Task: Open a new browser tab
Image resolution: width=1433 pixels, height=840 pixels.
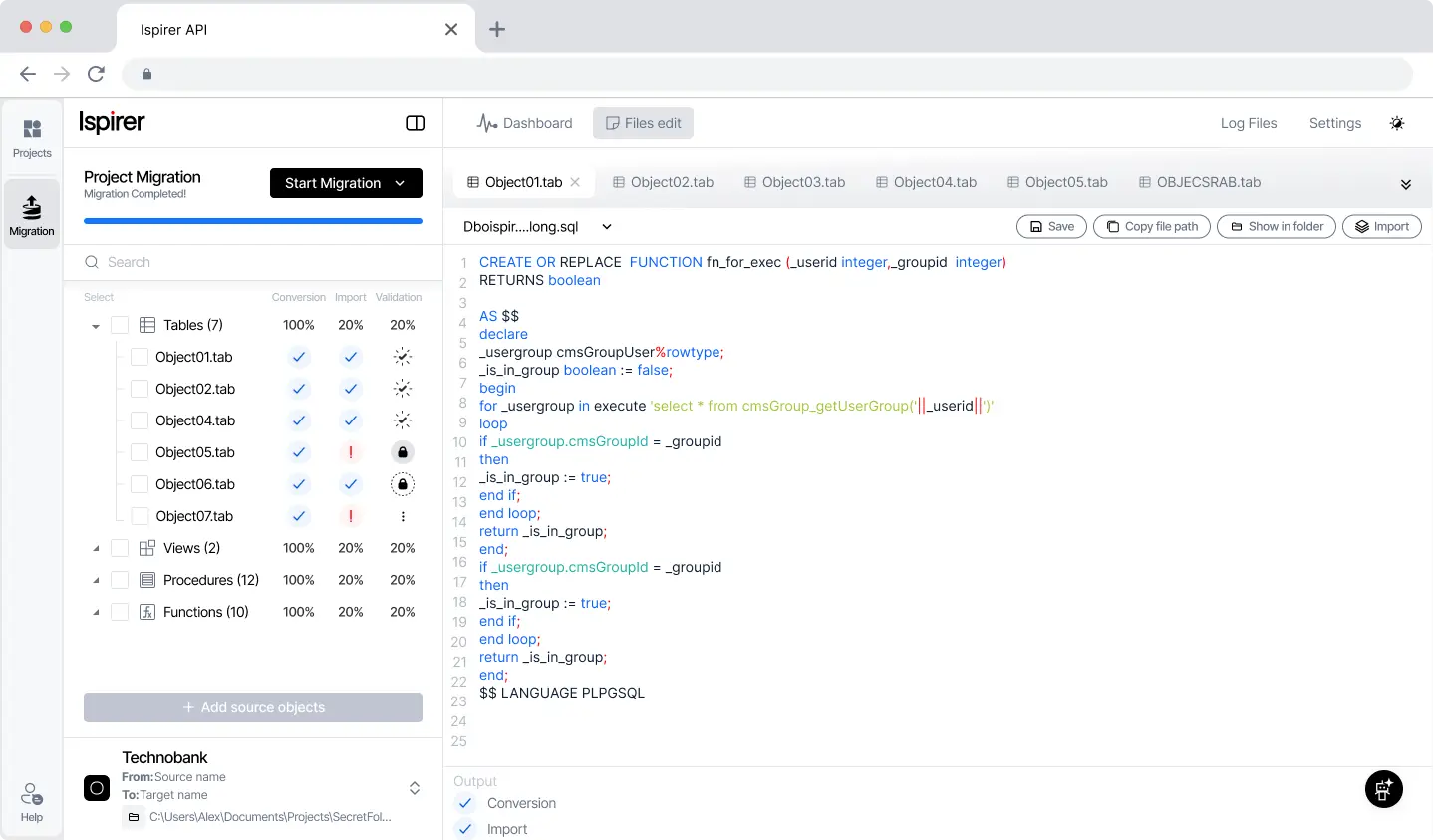Action: coord(497,29)
